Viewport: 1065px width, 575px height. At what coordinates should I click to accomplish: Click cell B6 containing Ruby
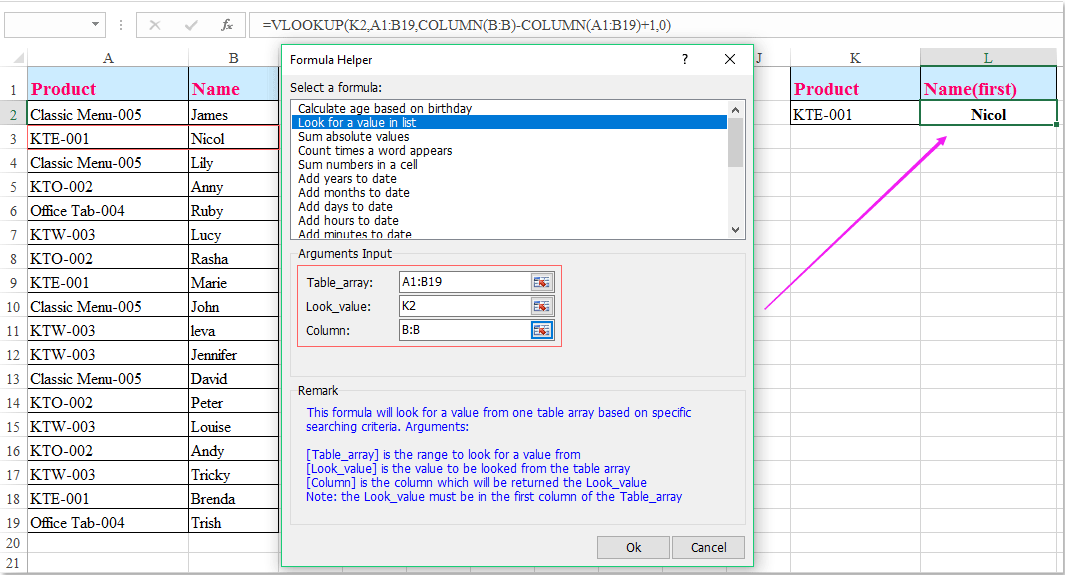click(x=233, y=210)
